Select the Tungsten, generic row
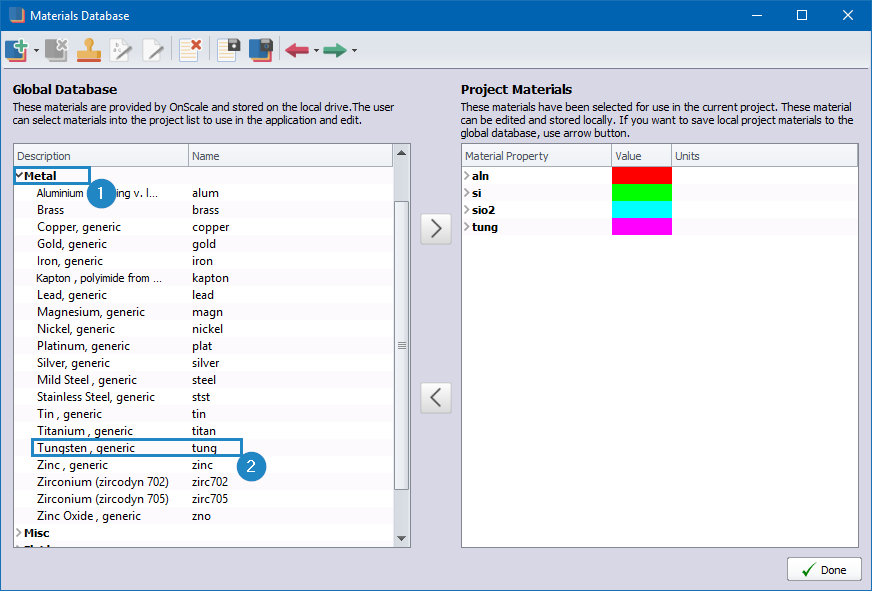Image resolution: width=872 pixels, height=591 pixels. 204,448
